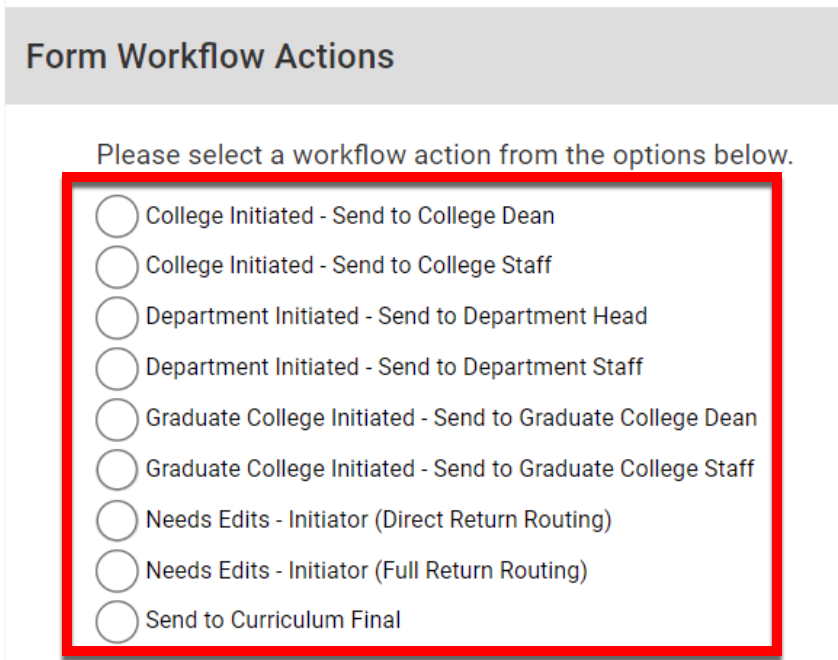Select the Send to Curriculum Final radio circle

[116, 621]
